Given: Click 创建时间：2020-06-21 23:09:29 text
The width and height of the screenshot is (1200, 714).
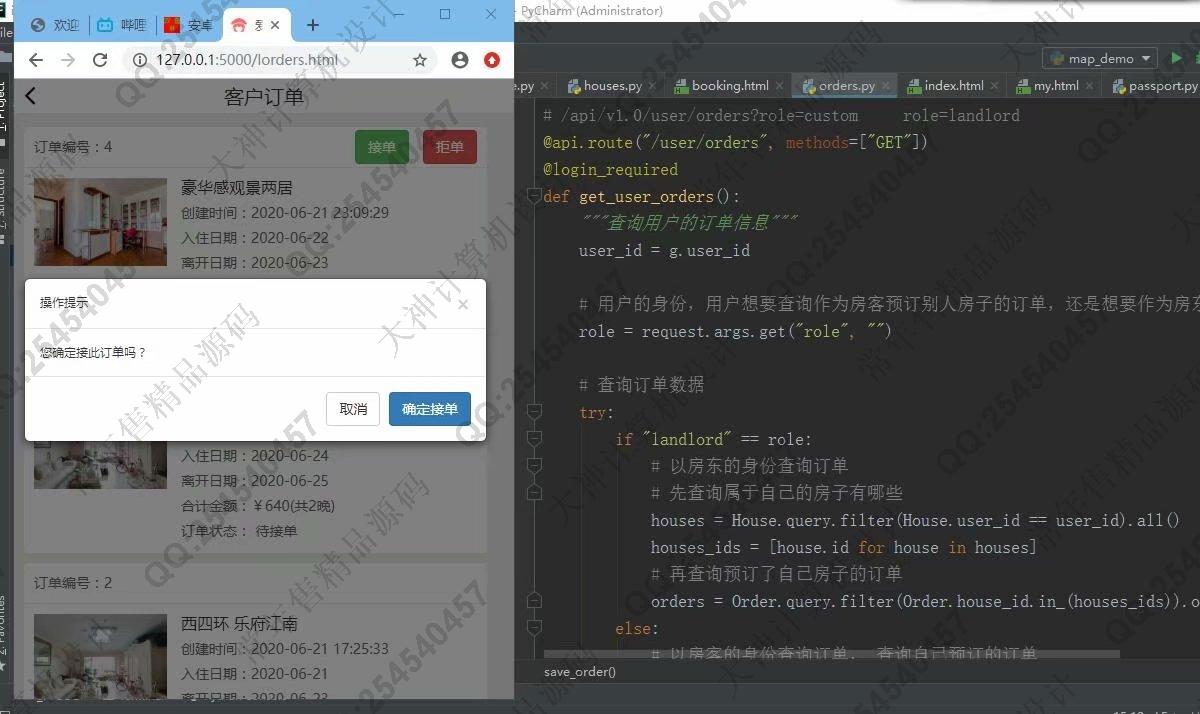Looking at the screenshot, I should coord(285,213).
